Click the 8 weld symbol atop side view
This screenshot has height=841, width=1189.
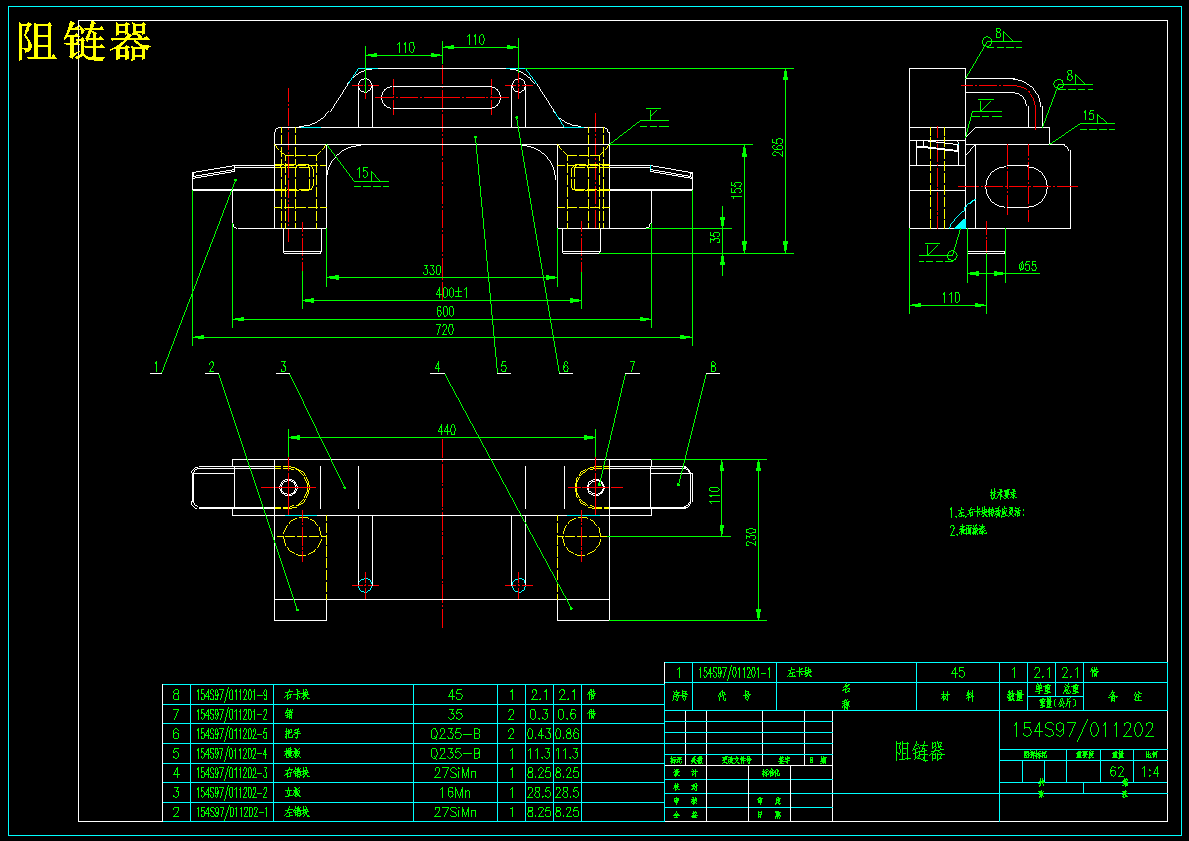[x=999, y=33]
